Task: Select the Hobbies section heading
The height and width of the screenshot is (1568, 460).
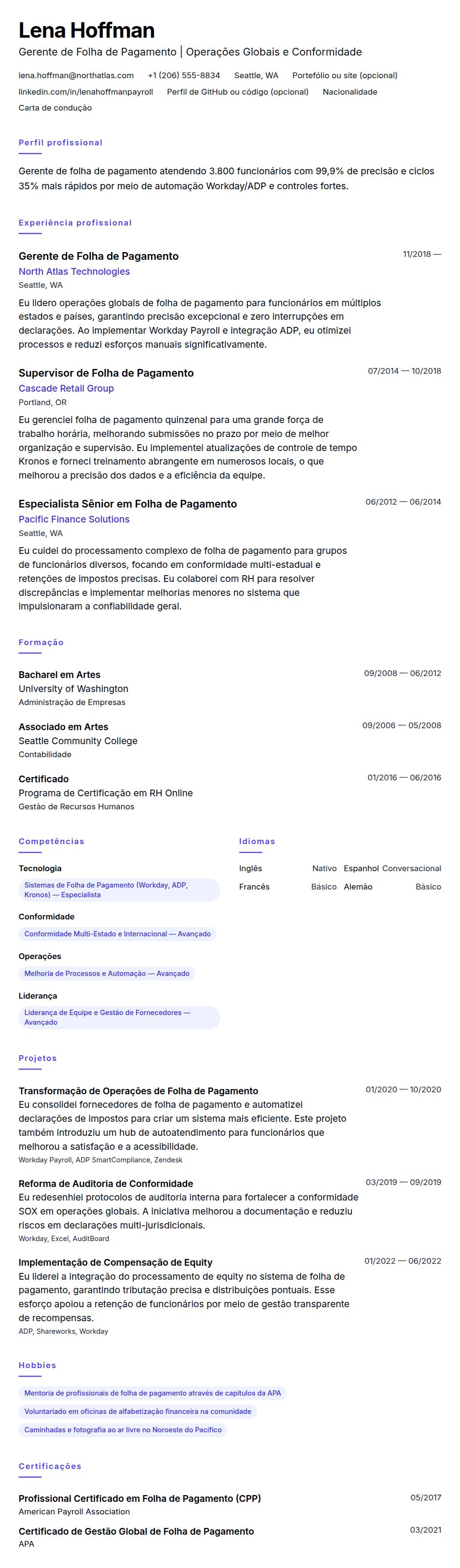Action: (37, 1365)
